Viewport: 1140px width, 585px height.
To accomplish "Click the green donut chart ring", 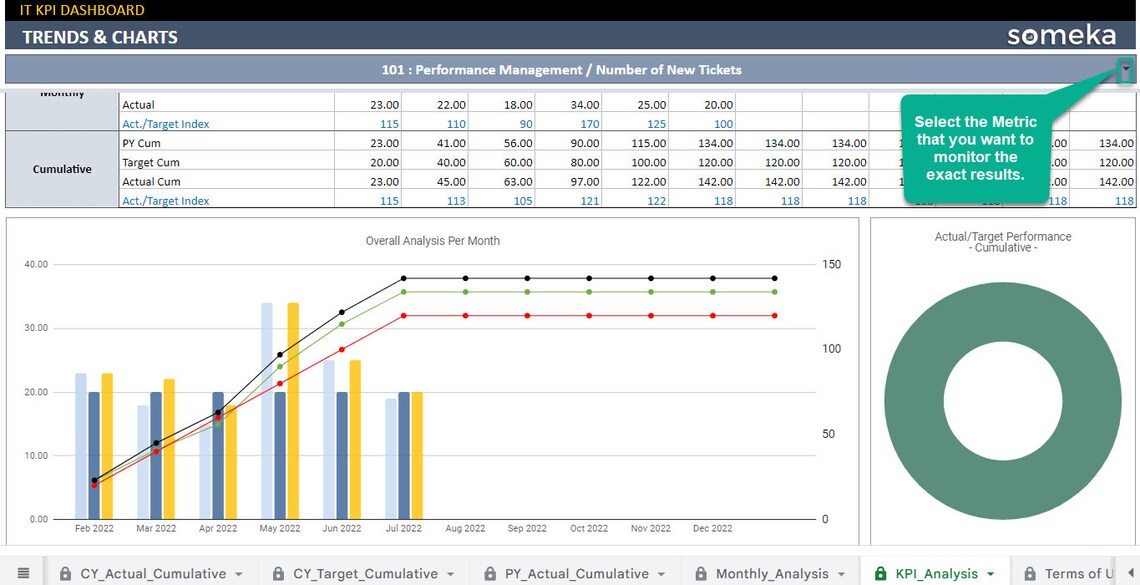I will tap(915, 401).
